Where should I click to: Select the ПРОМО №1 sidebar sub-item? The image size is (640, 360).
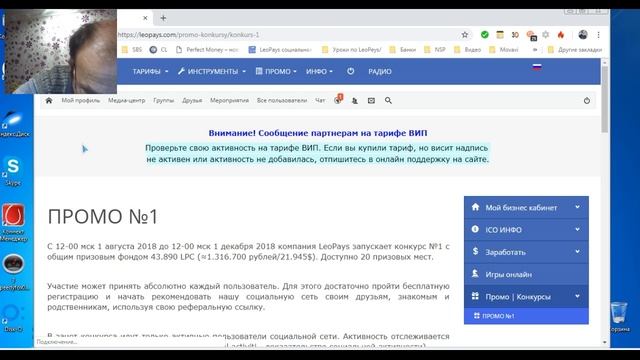[x=526, y=316]
